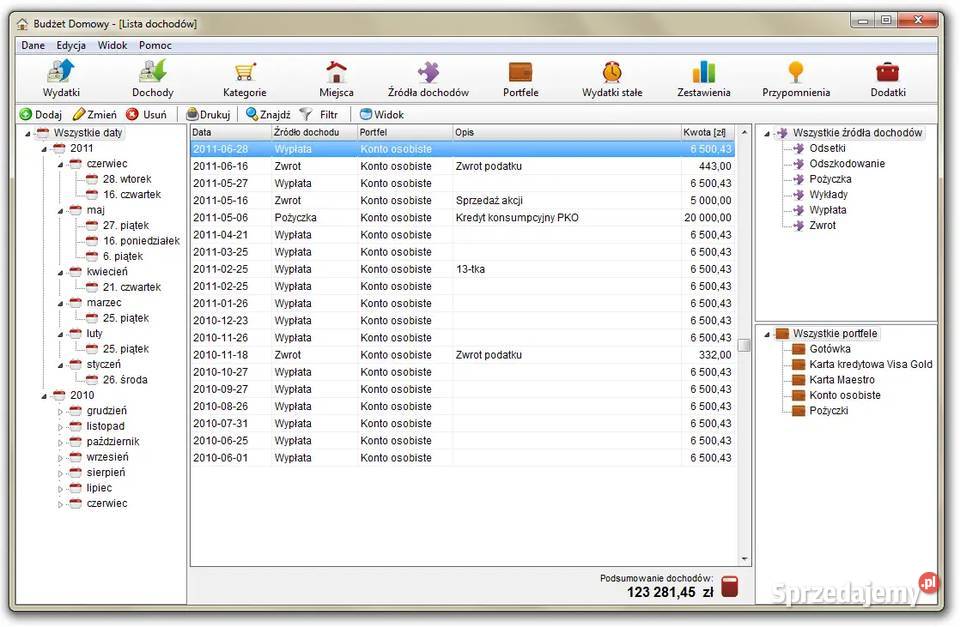Select Gotówka in the wallets tree
The image size is (960, 627).
pos(829,349)
